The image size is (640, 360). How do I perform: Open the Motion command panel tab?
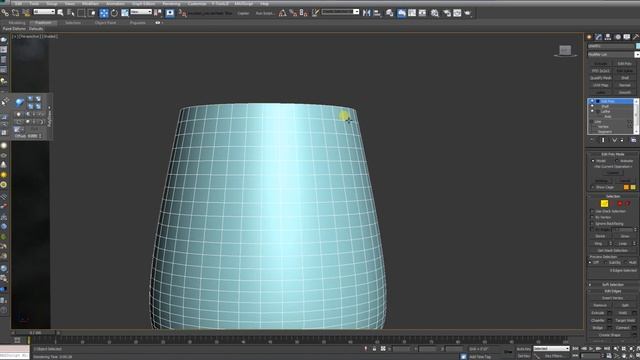coord(618,37)
